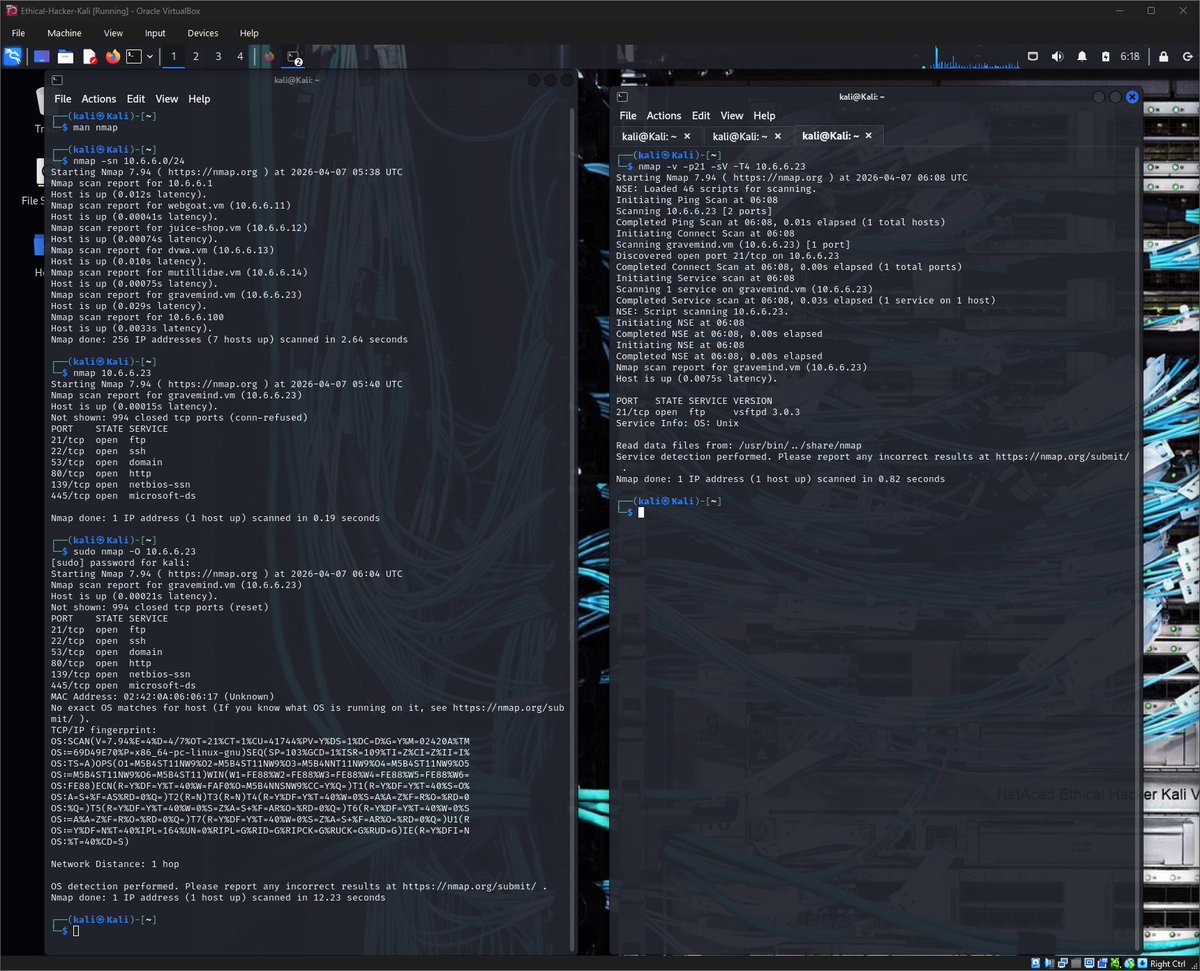1200x971 pixels.
Task: Open Edit menu in left terminal
Action: tap(136, 99)
